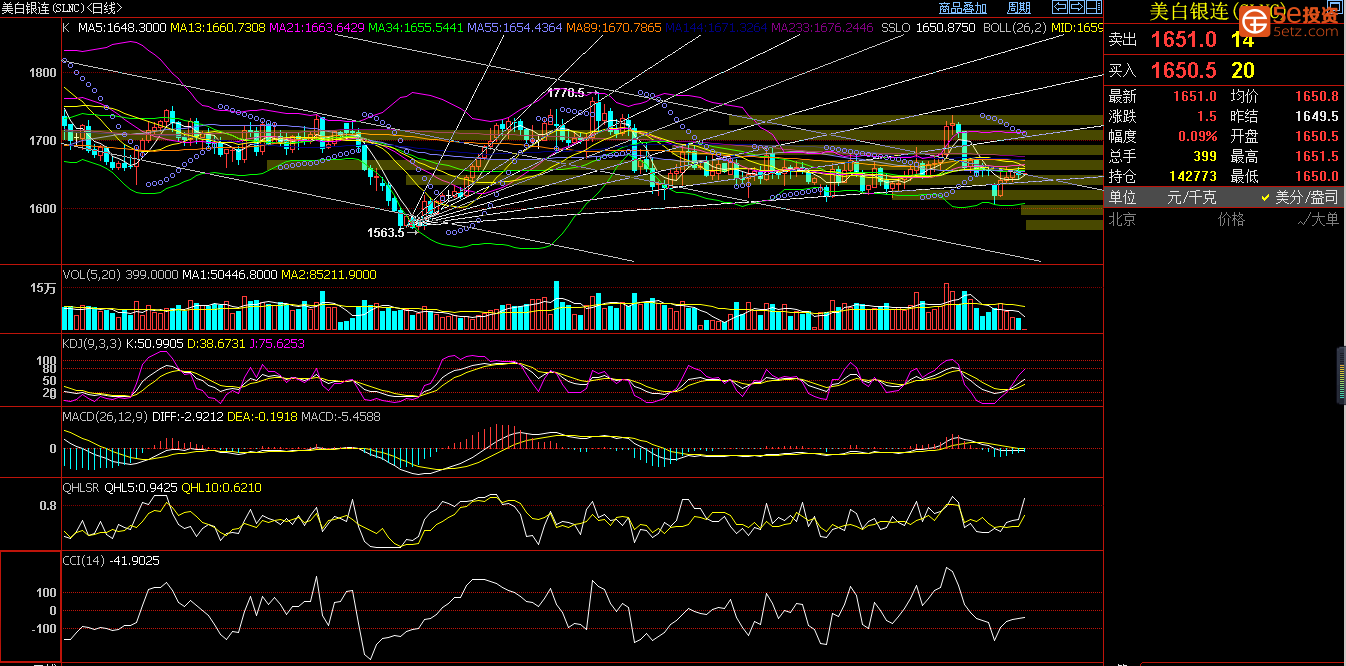The width and height of the screenshot is (1346, 666).
Task: Click the 持仓 value 142773
Action: point(1194,176)
